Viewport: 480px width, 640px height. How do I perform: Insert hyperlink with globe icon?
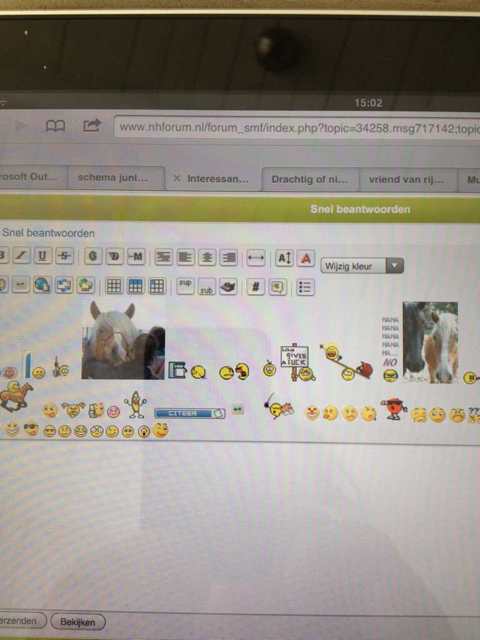click(42, 285)
